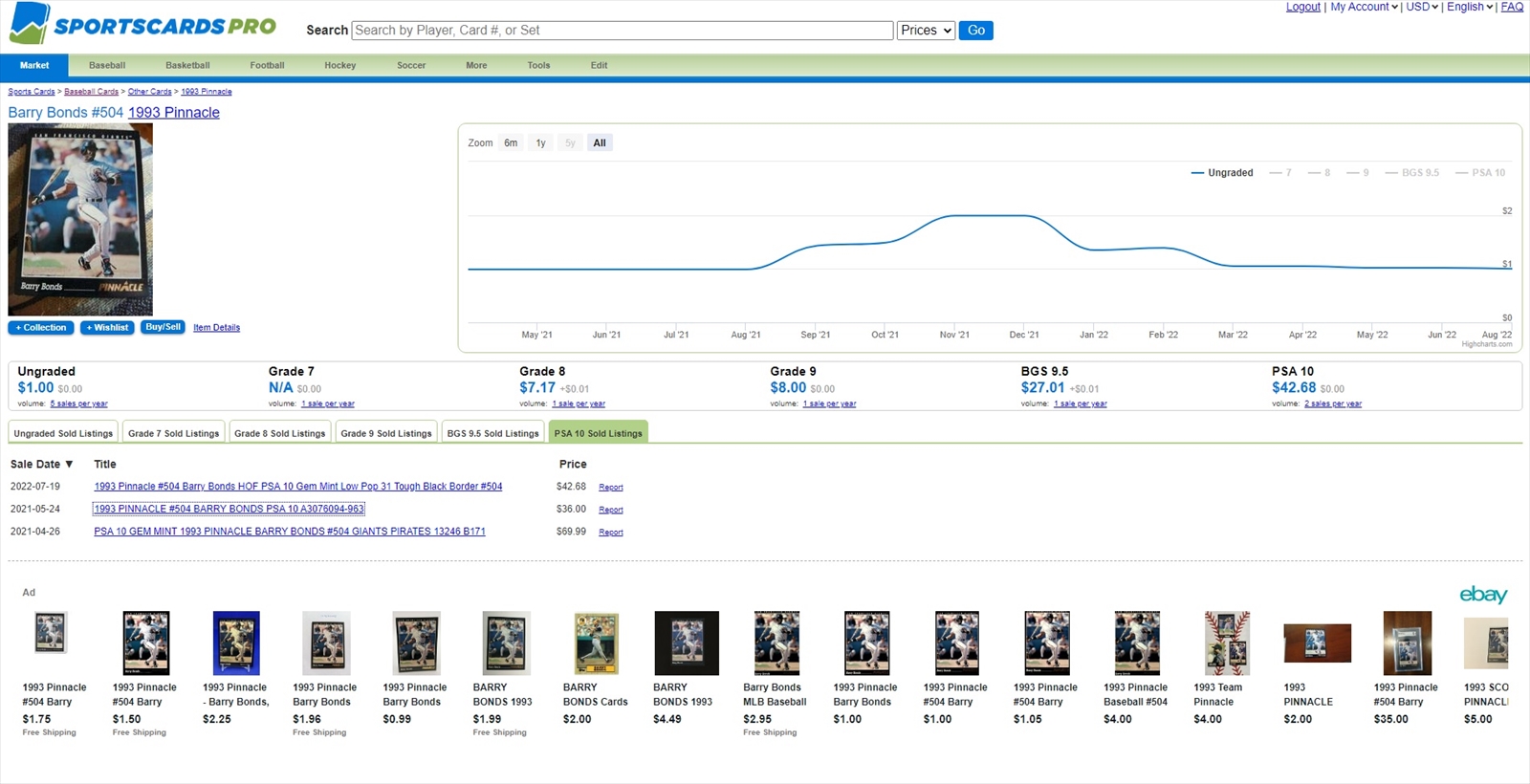1530x784 pixels.
Task: Switch to BGS 9.5 Sold Listings tab
Action: [x=493, y=433]
